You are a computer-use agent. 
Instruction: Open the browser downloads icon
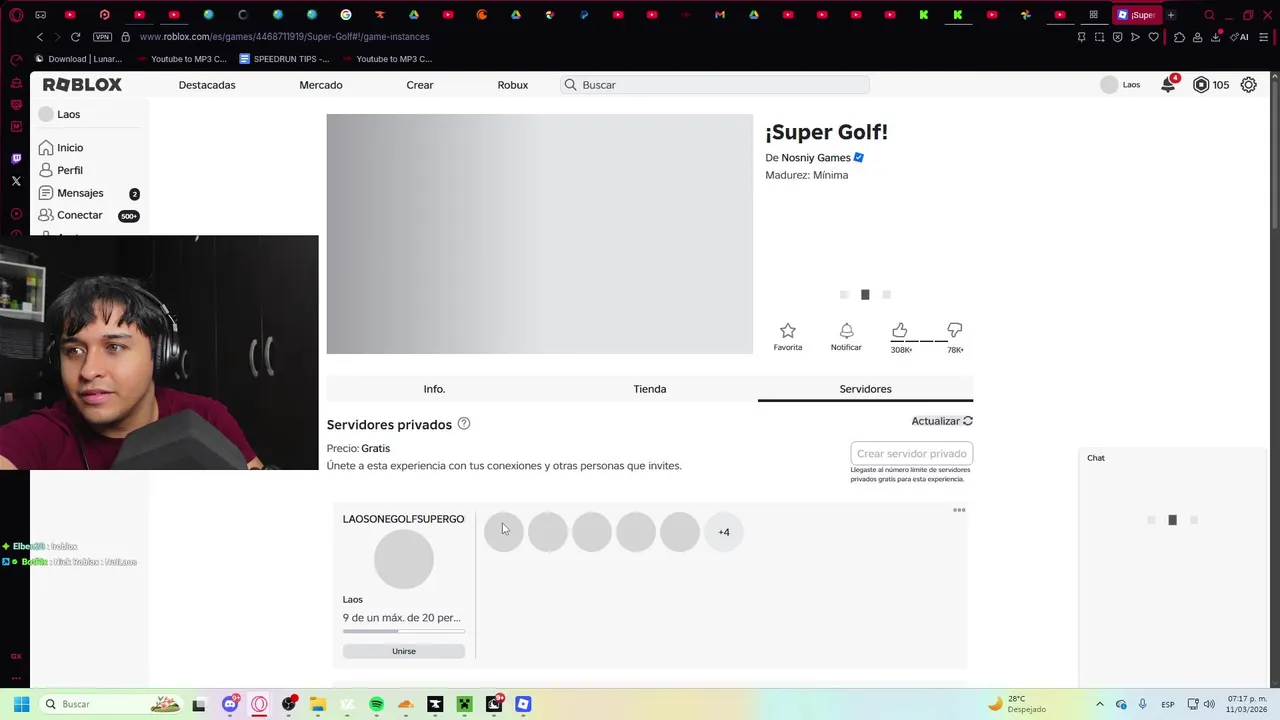pyautogui.click(x=1216, y=37)
